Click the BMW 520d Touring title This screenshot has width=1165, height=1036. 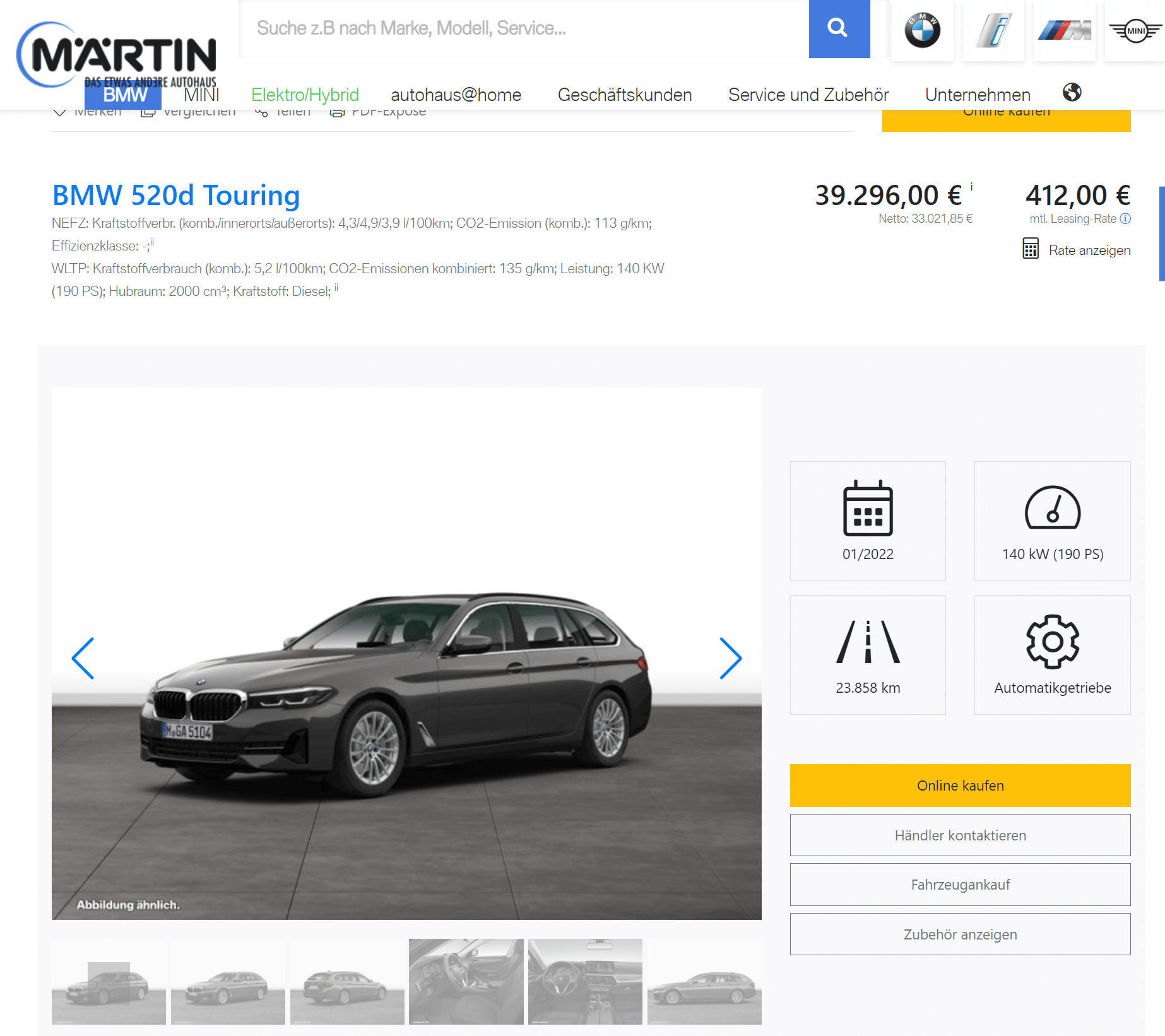[176, 196]
